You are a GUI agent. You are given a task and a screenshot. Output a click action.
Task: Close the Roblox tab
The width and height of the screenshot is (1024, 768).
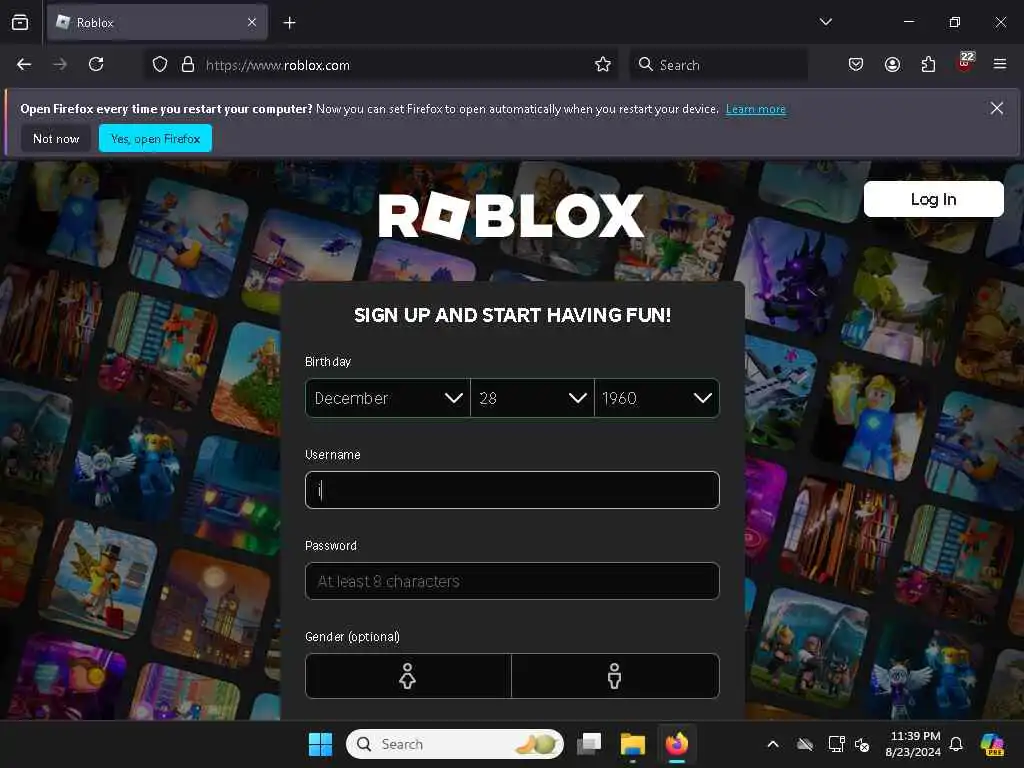click(252, 22)
